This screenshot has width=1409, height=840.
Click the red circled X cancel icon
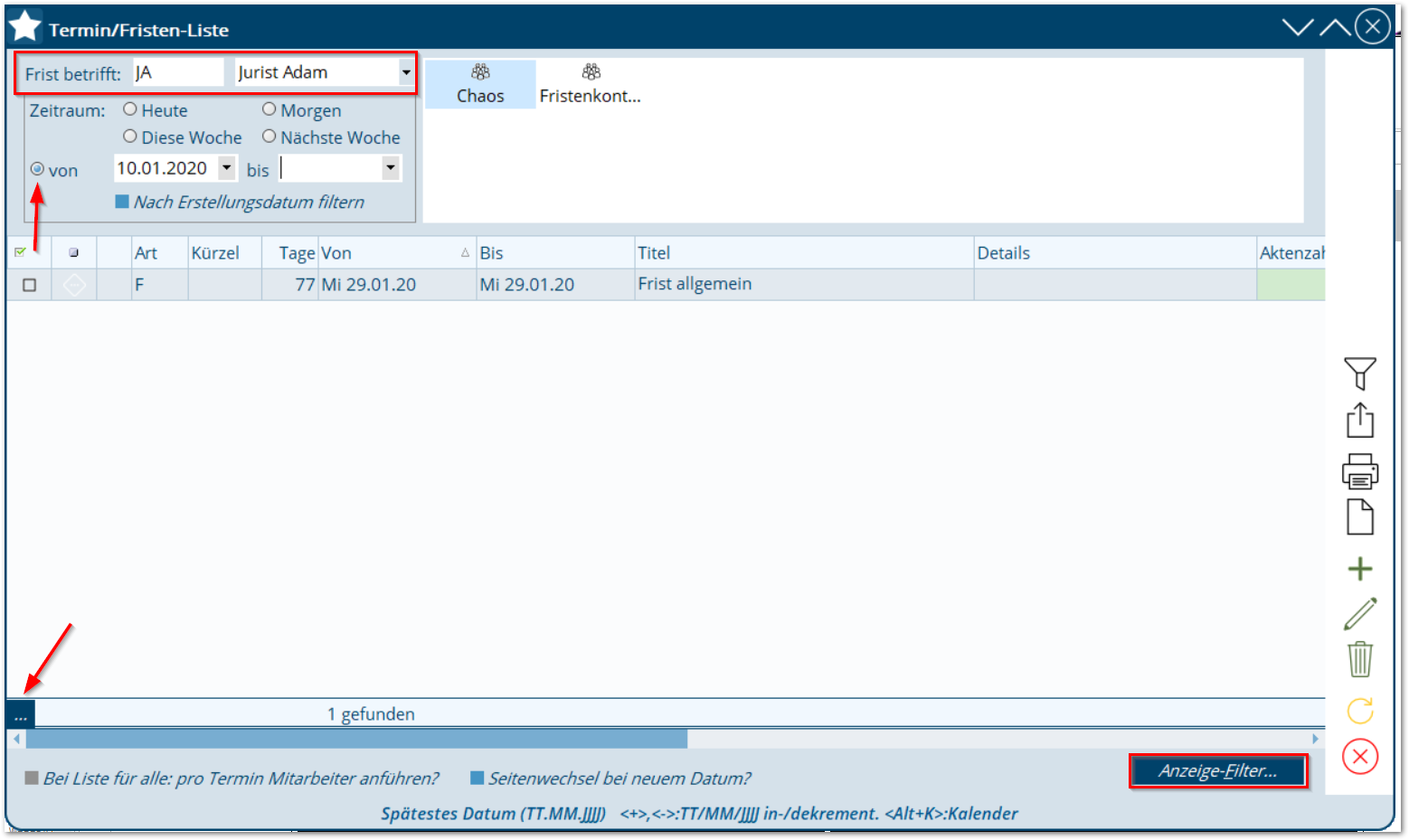point(1359,757)
